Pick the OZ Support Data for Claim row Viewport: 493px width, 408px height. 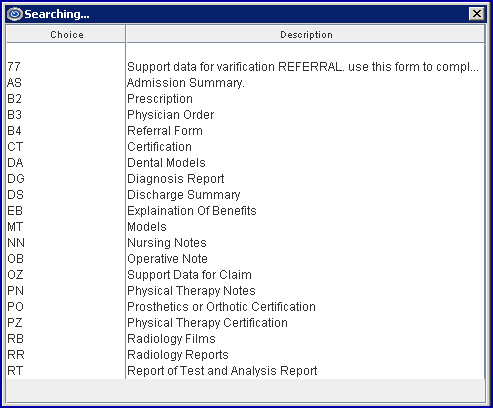246,275
